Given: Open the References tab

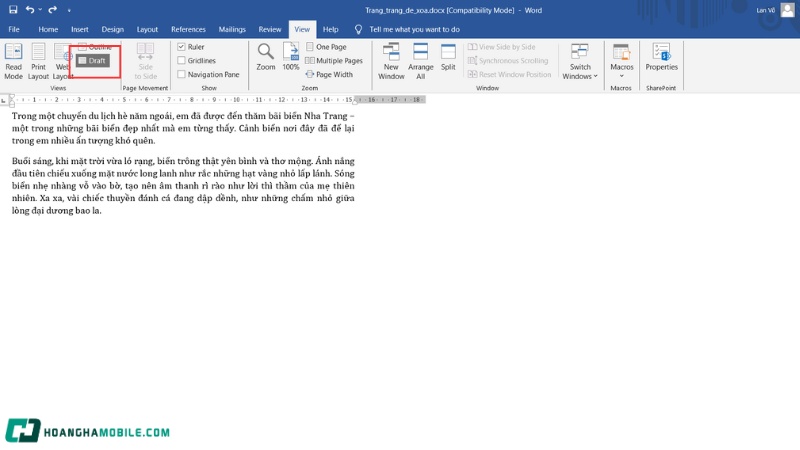Looking at the screenshot, I should tap(188, 30).
